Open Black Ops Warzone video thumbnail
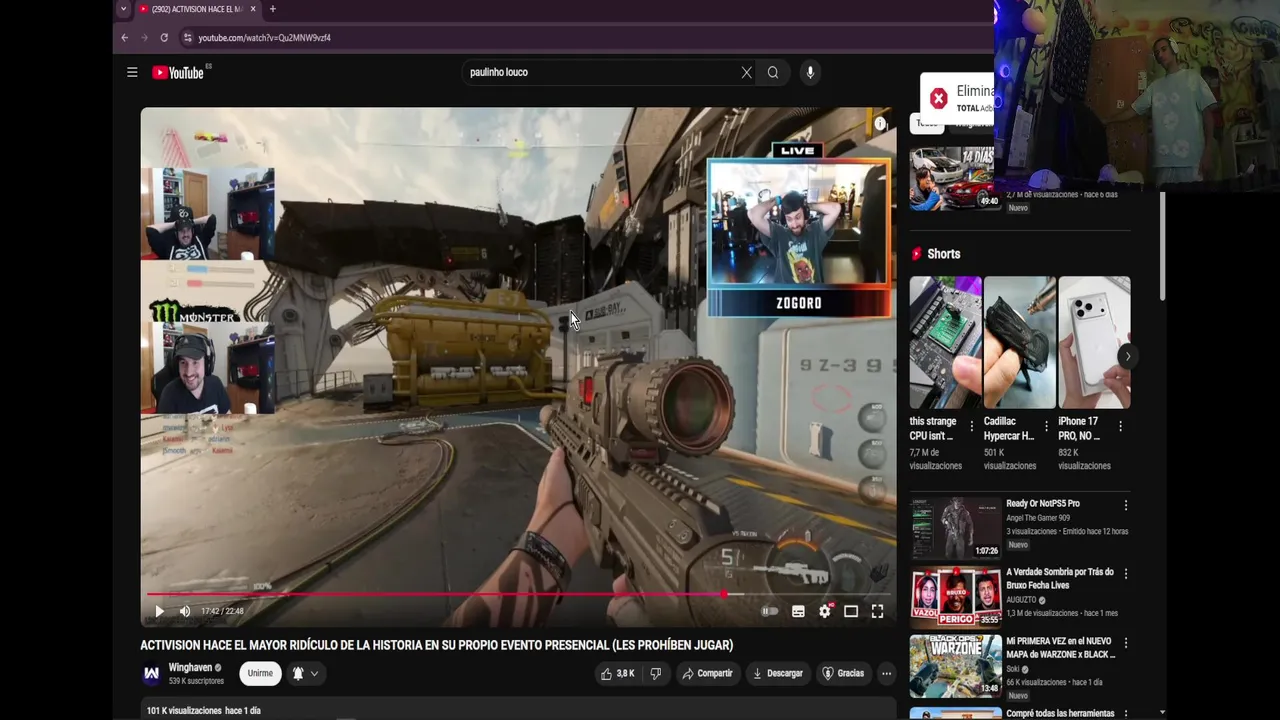The width and height of the screenshot is (1280, 720). (x=955, y=666)
